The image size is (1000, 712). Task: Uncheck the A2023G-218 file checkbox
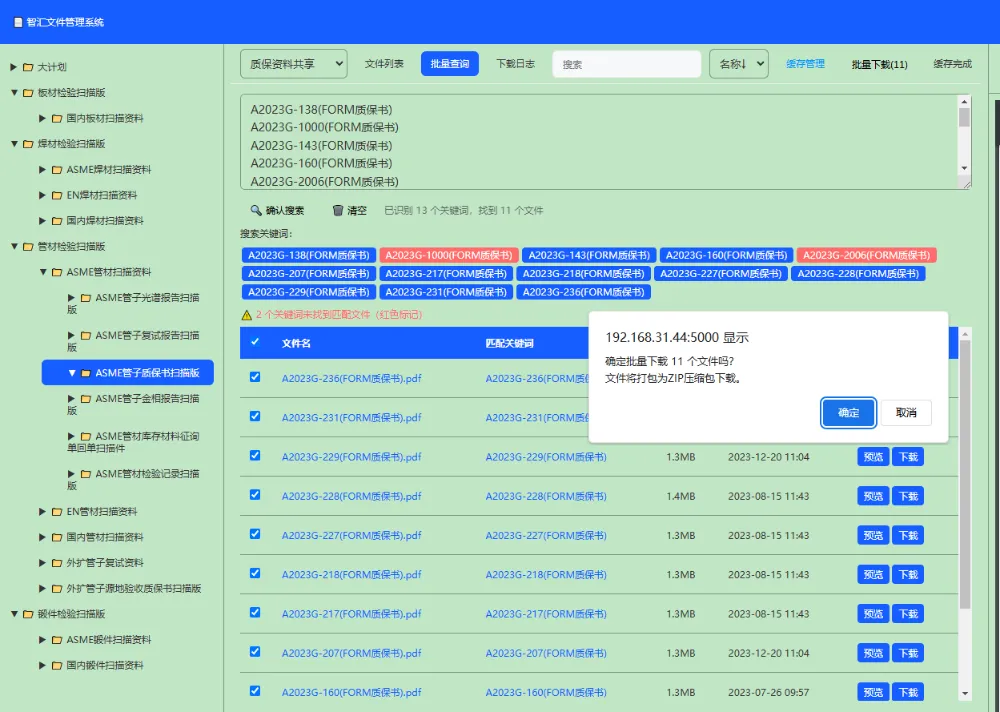pyautogui.click(x=255, y=574)
